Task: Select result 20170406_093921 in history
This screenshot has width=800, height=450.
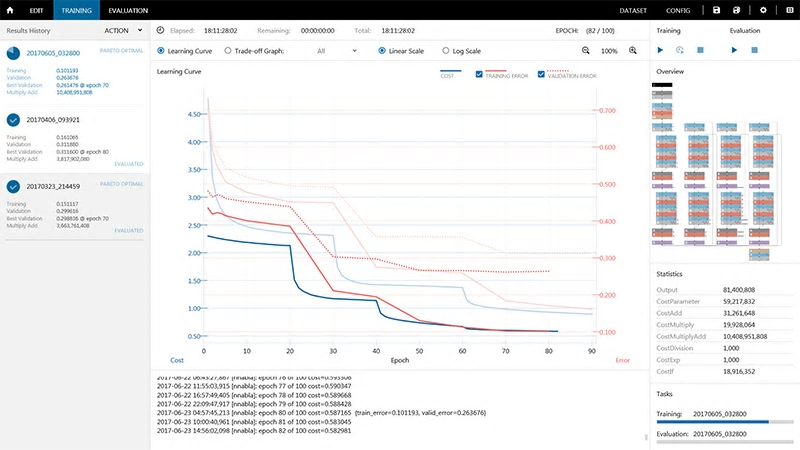Action: click(53, 120)
